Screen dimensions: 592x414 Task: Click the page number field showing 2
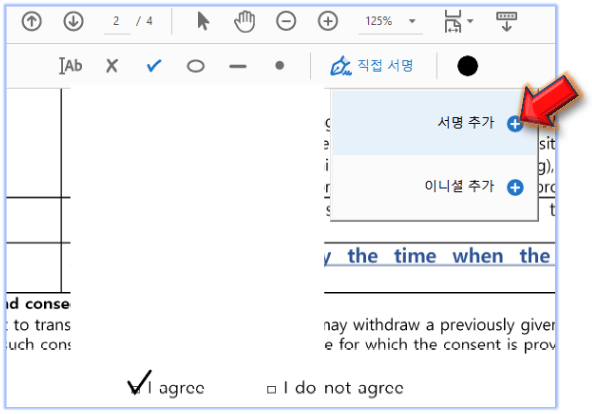pyautogui.click(x=117, y=21)
